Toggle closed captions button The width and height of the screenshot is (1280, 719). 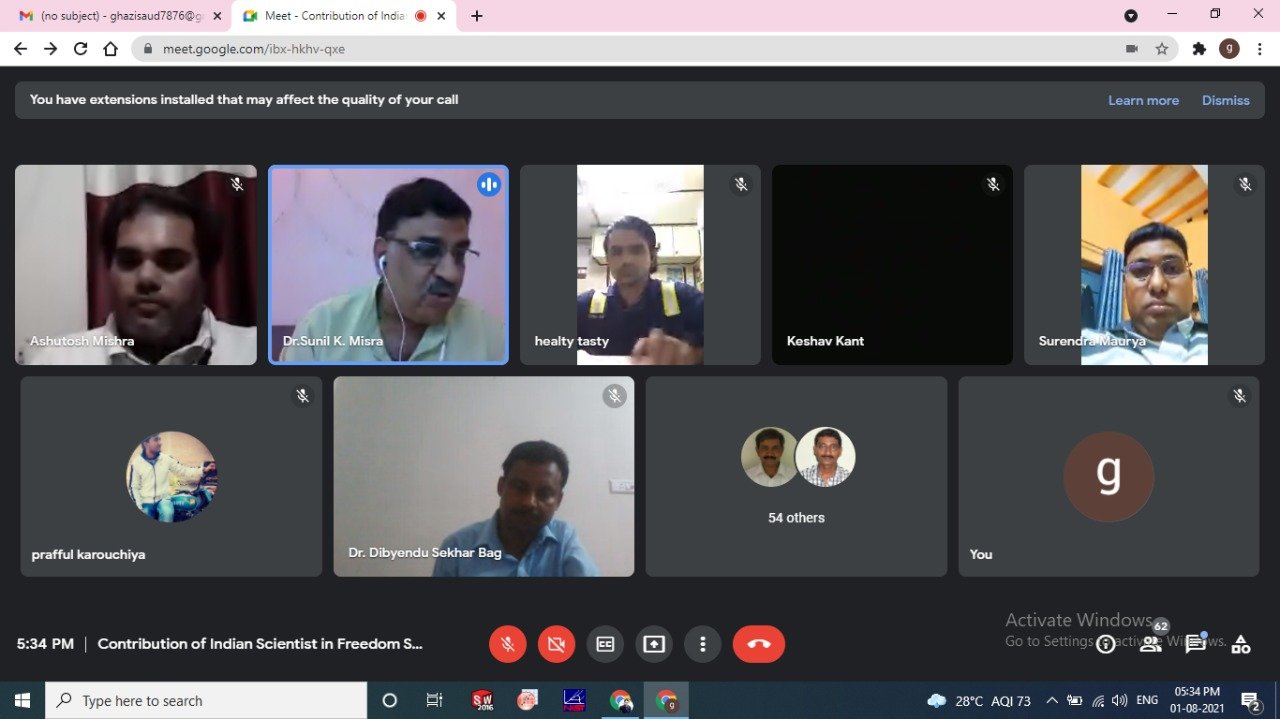(x=605, y=644)
